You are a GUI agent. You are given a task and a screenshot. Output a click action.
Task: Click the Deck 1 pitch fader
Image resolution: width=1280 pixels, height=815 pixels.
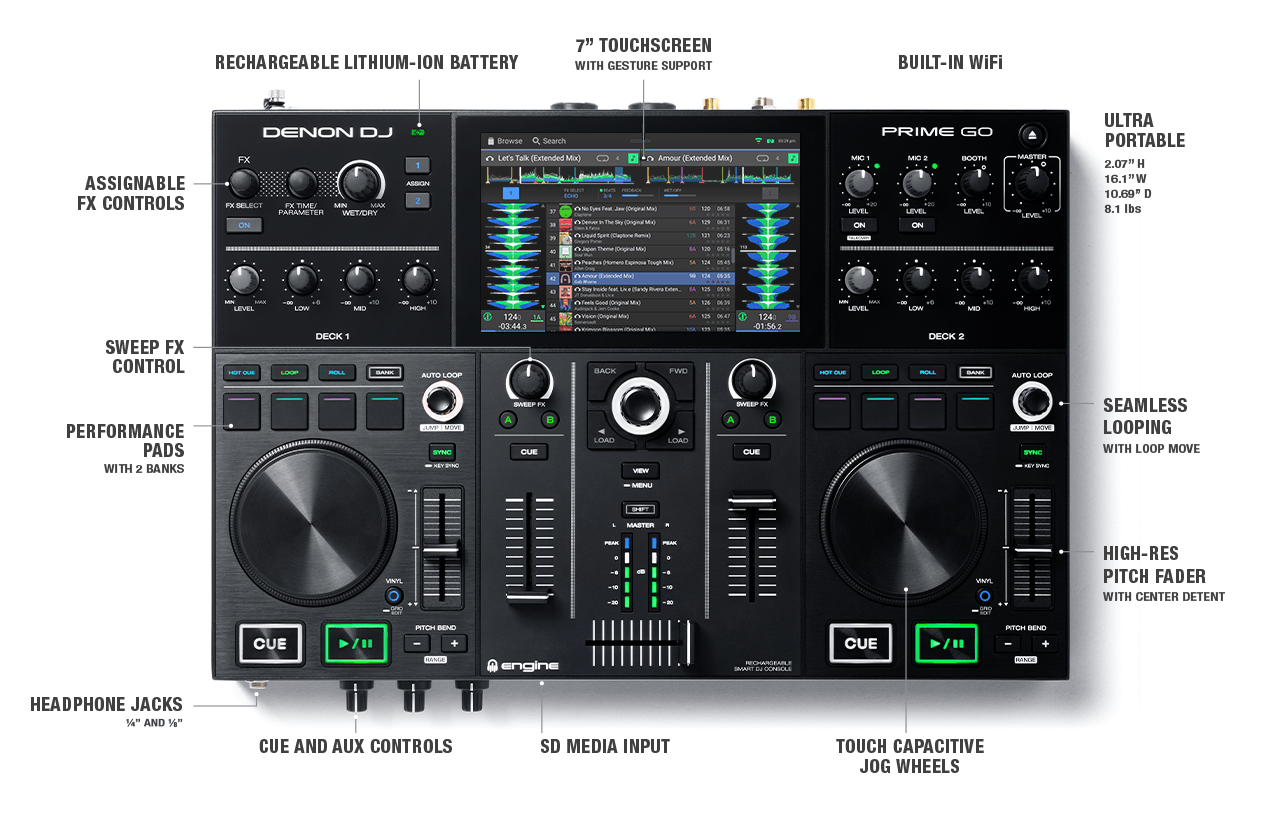[442, 549]
